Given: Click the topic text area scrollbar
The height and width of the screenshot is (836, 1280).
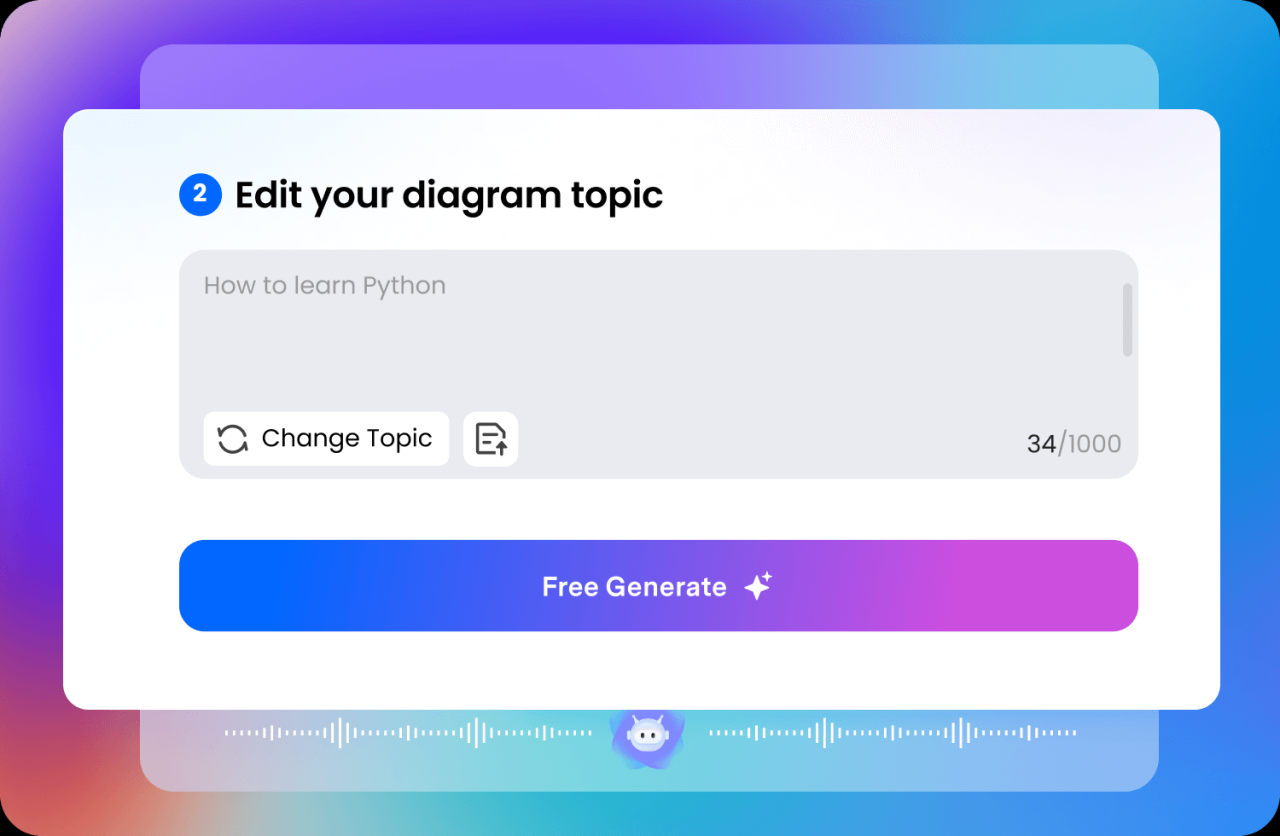Looking at the screenshot, I should coord(1127,320).
